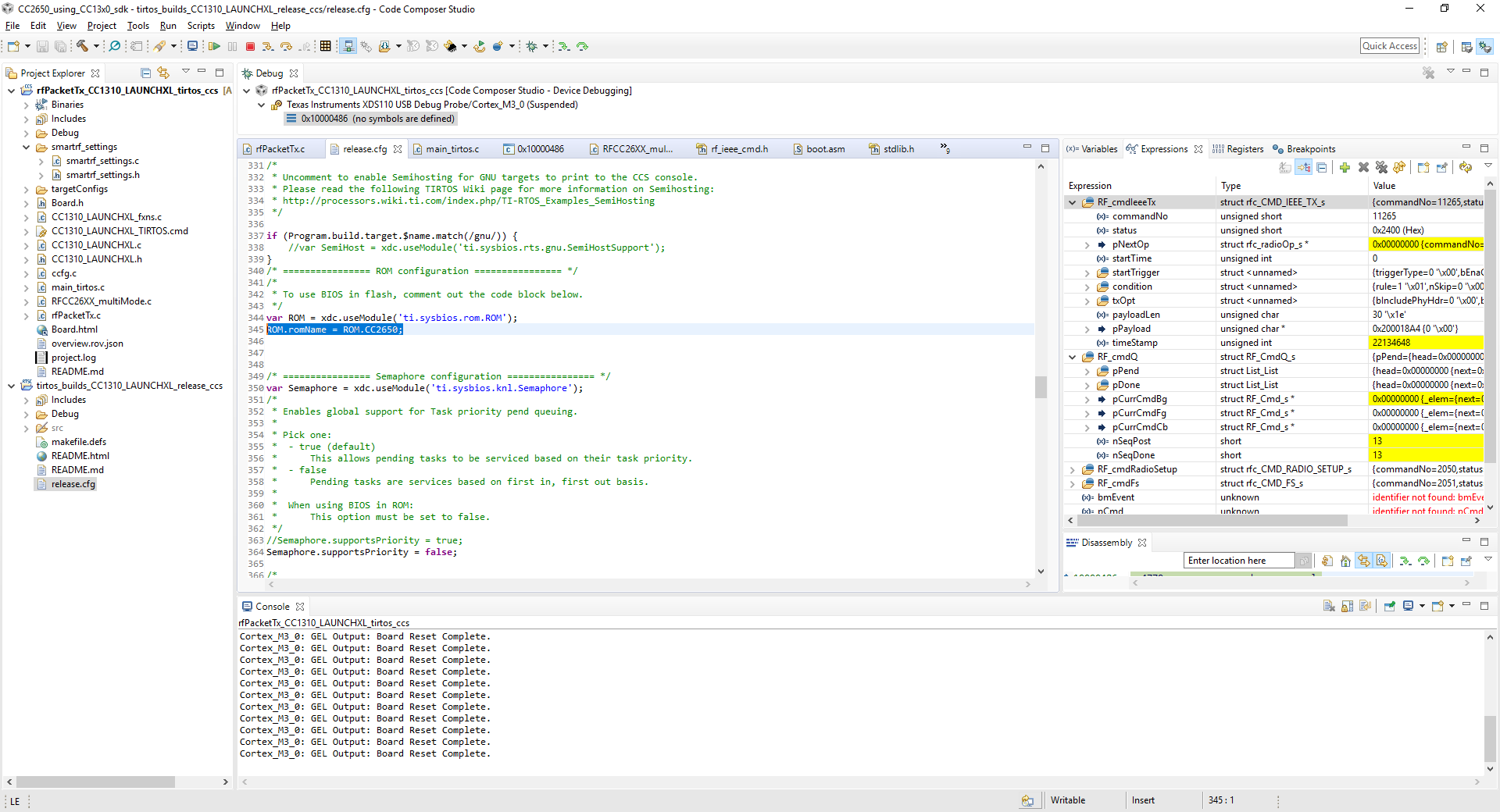Click the Show next tabs chevron in editor
1500x812 pixels.
click(x=945, y=148)
